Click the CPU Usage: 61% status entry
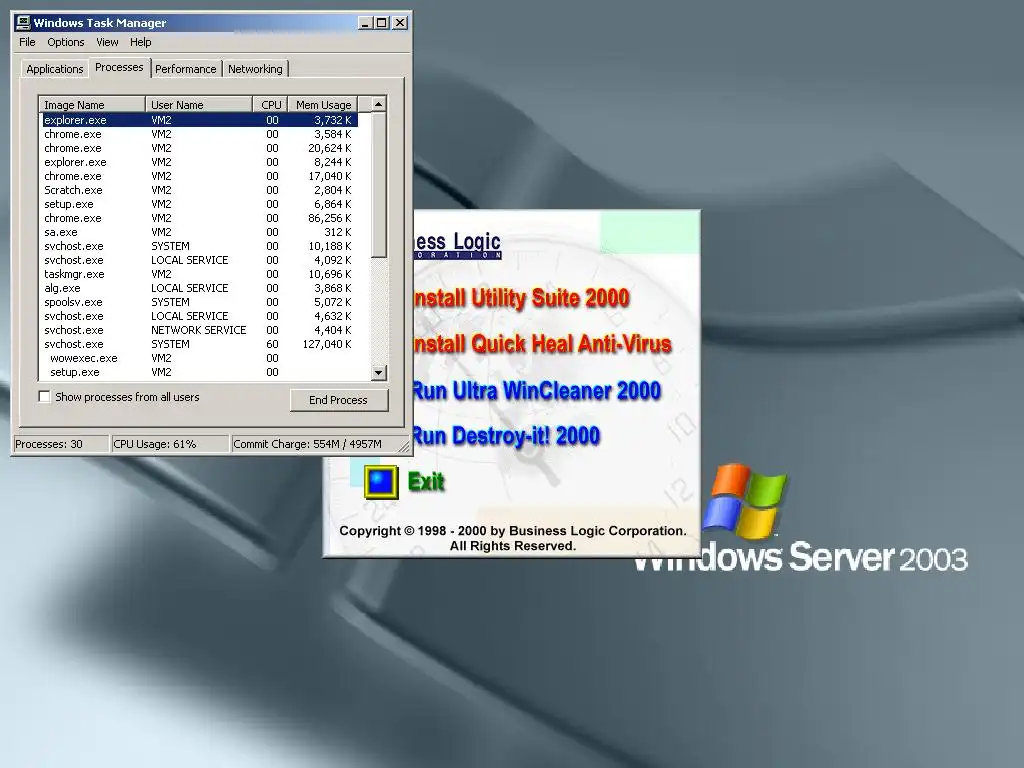Image resolution: width=1024 pixels, height=768 pixels. [170, 444]
